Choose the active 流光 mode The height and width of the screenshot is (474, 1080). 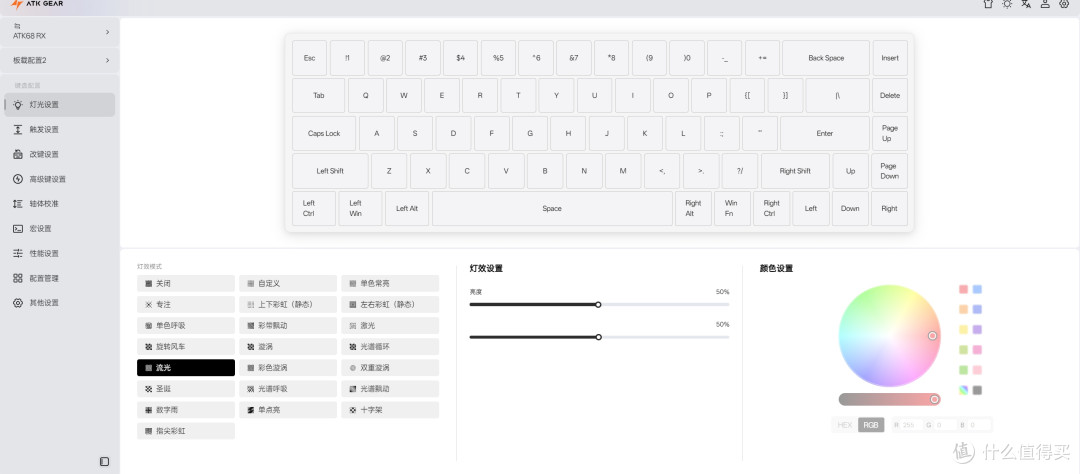186,368
